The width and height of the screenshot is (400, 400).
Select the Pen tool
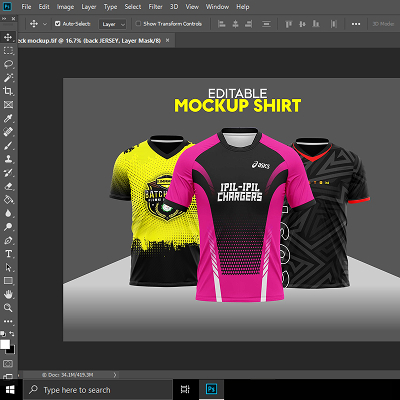click(8, 240)
